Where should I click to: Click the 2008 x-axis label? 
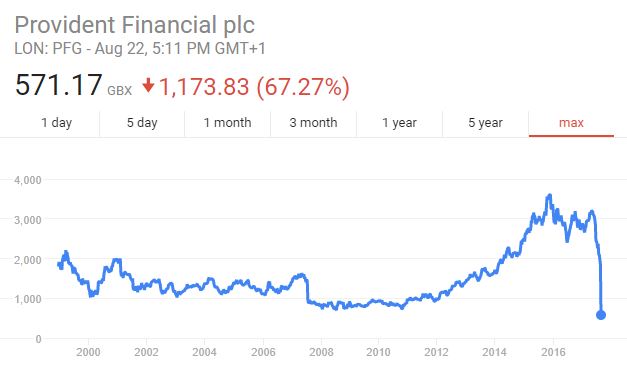321,352
